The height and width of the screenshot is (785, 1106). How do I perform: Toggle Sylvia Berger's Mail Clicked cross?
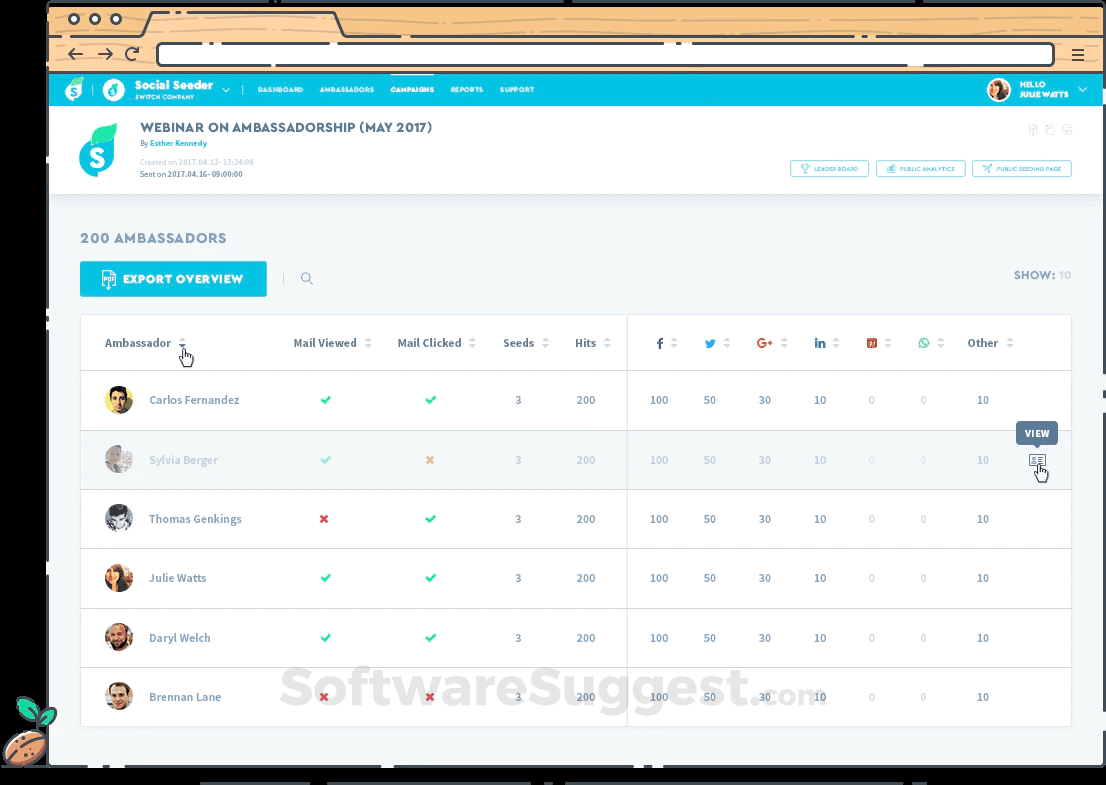click(430, 460)
